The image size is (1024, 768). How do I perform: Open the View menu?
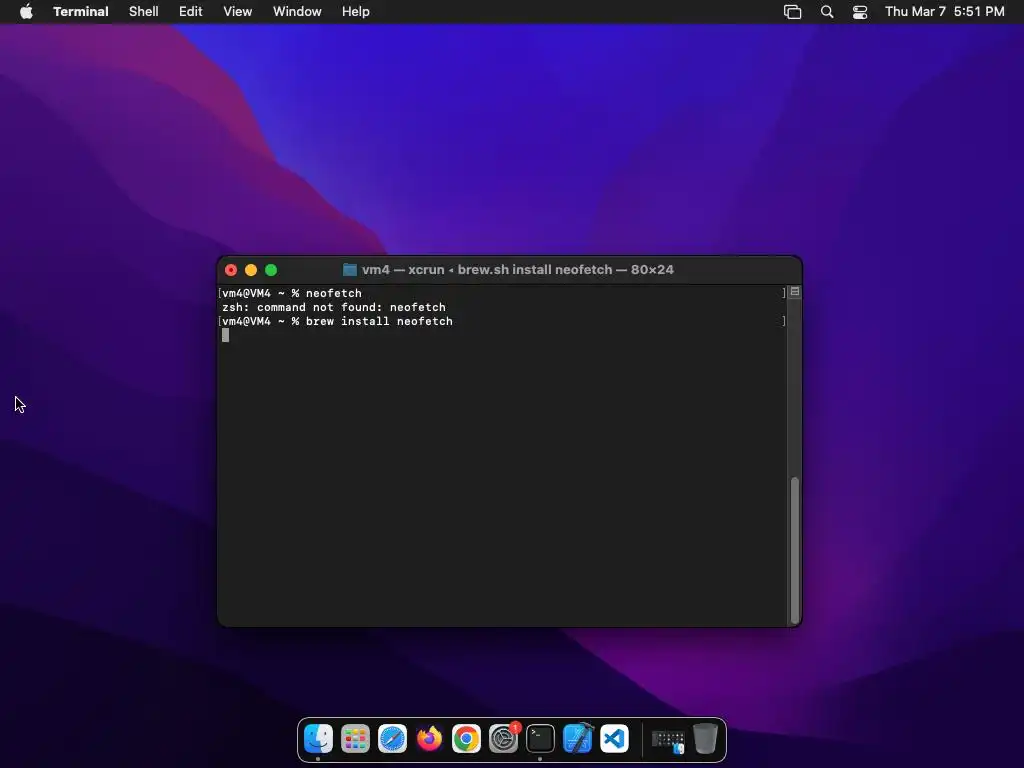pos(238,12)
